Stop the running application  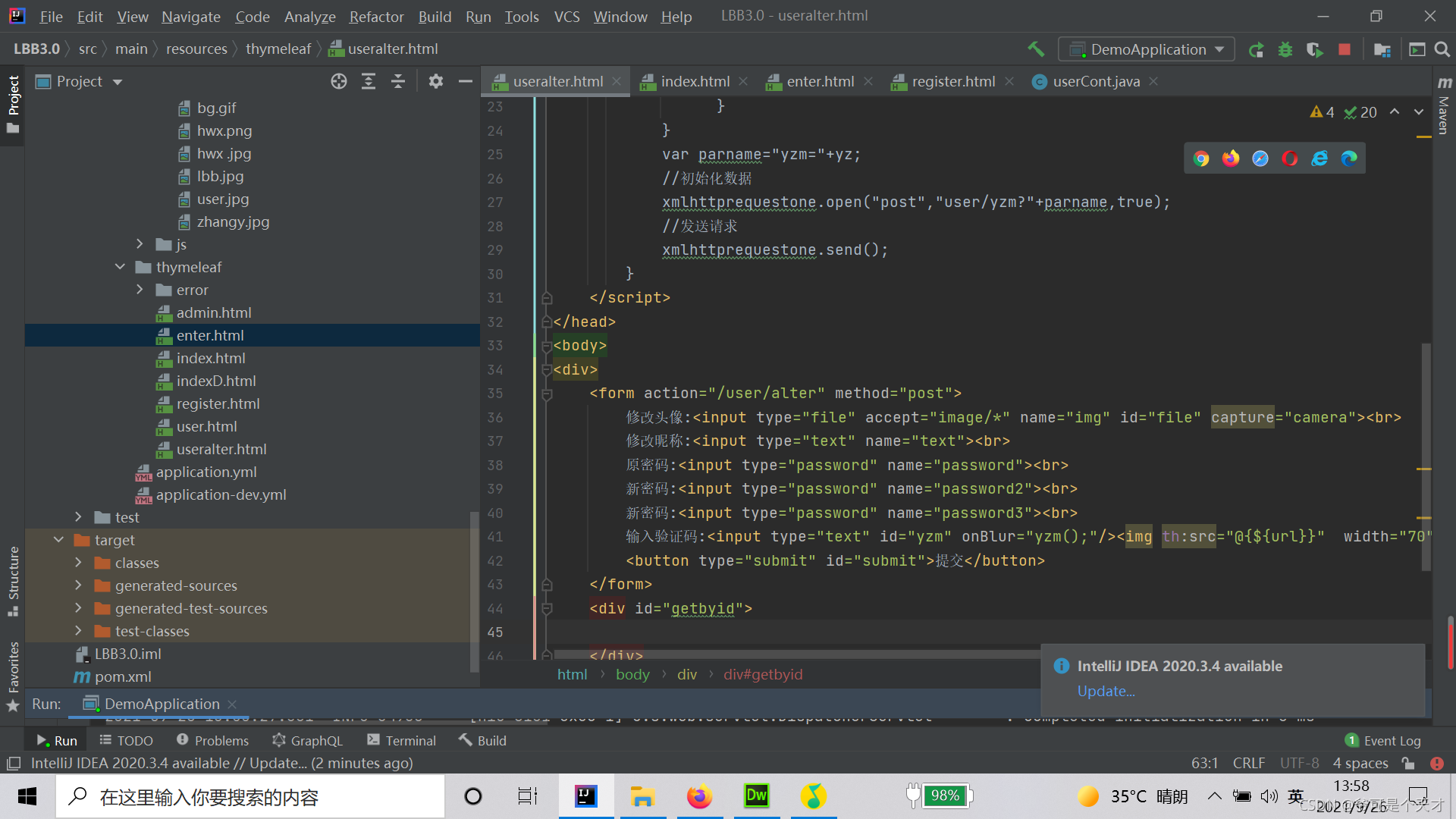point(1345,49)
